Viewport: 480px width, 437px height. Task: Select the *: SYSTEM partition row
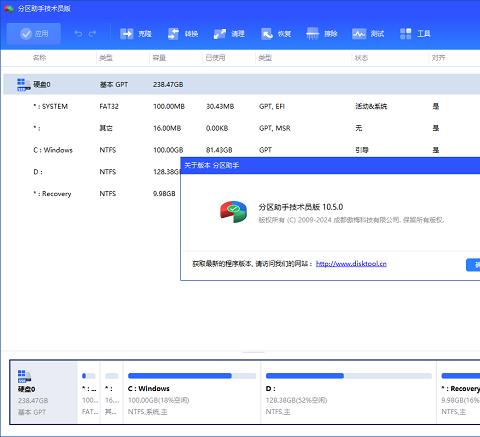(x=242, y=106)
